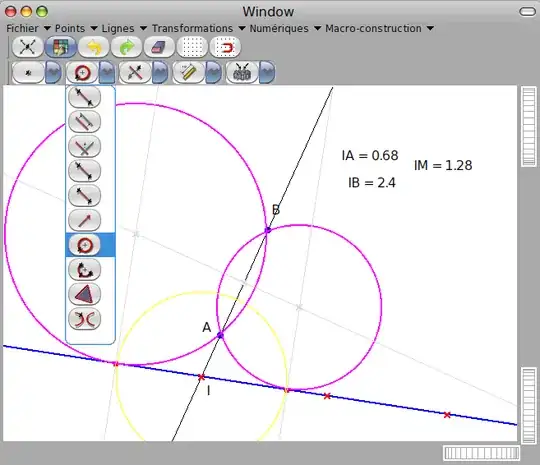Choose the vector arrow tool
The height and width of the screenshot is (465, 540).
(84, 220)
